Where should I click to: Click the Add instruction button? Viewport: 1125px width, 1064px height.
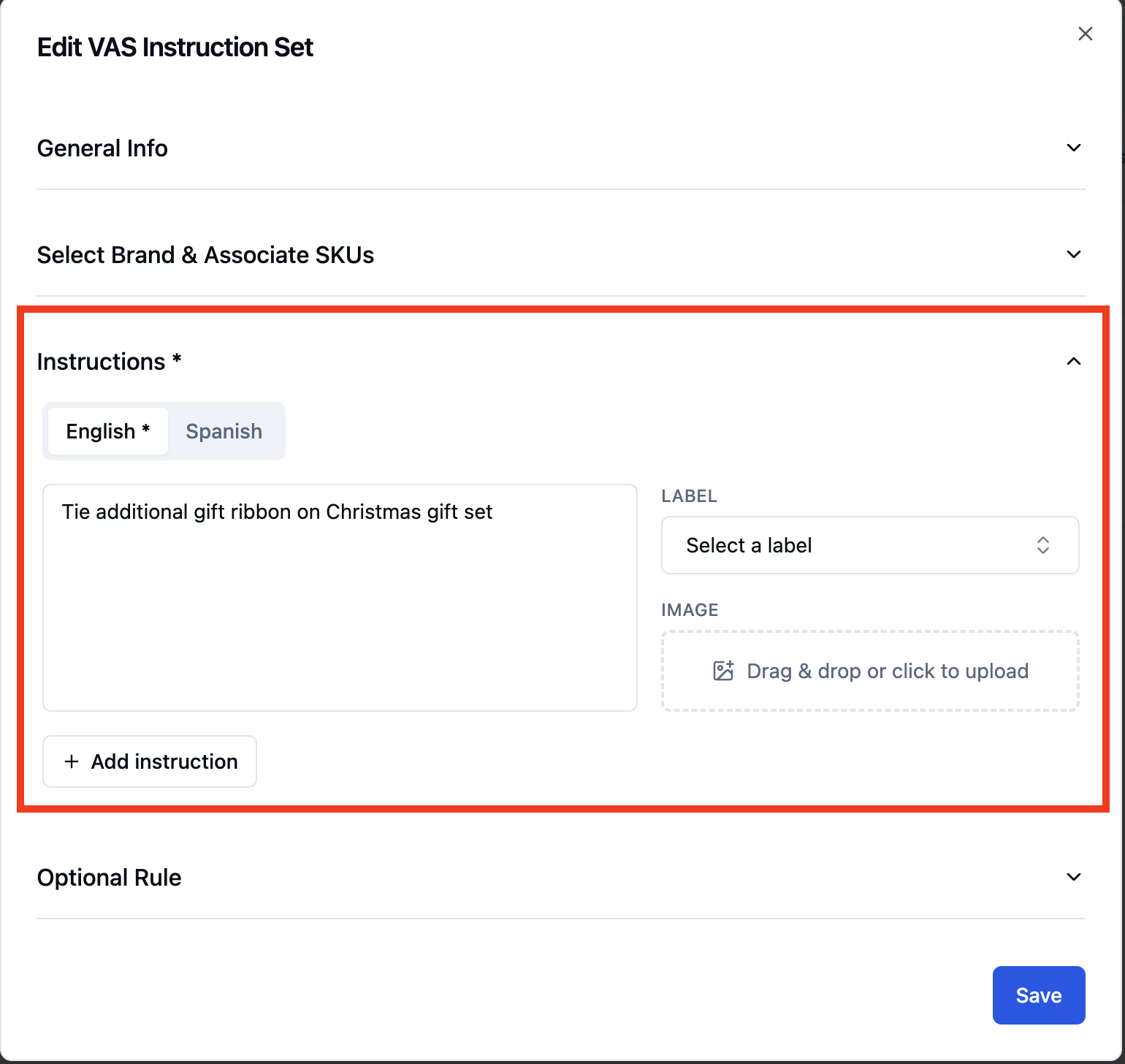(x=150, y=761)
